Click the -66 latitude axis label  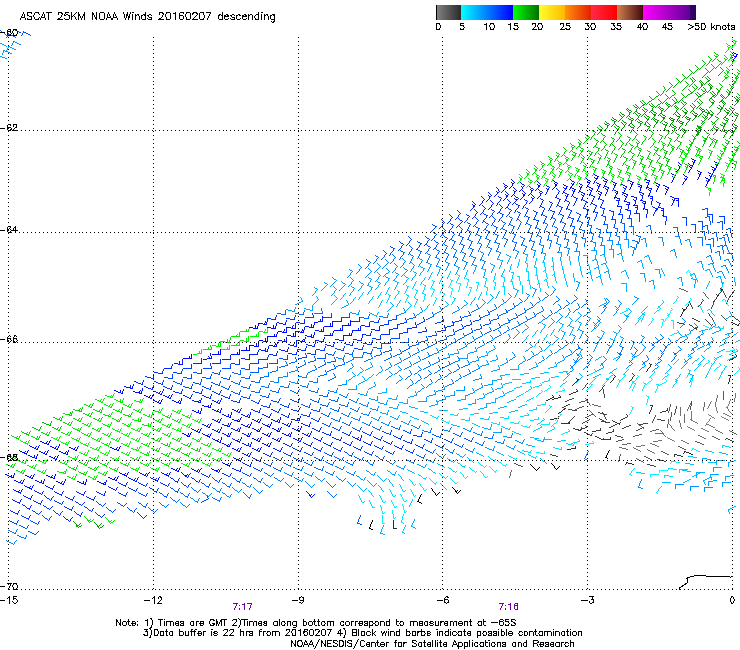point(10,339)
